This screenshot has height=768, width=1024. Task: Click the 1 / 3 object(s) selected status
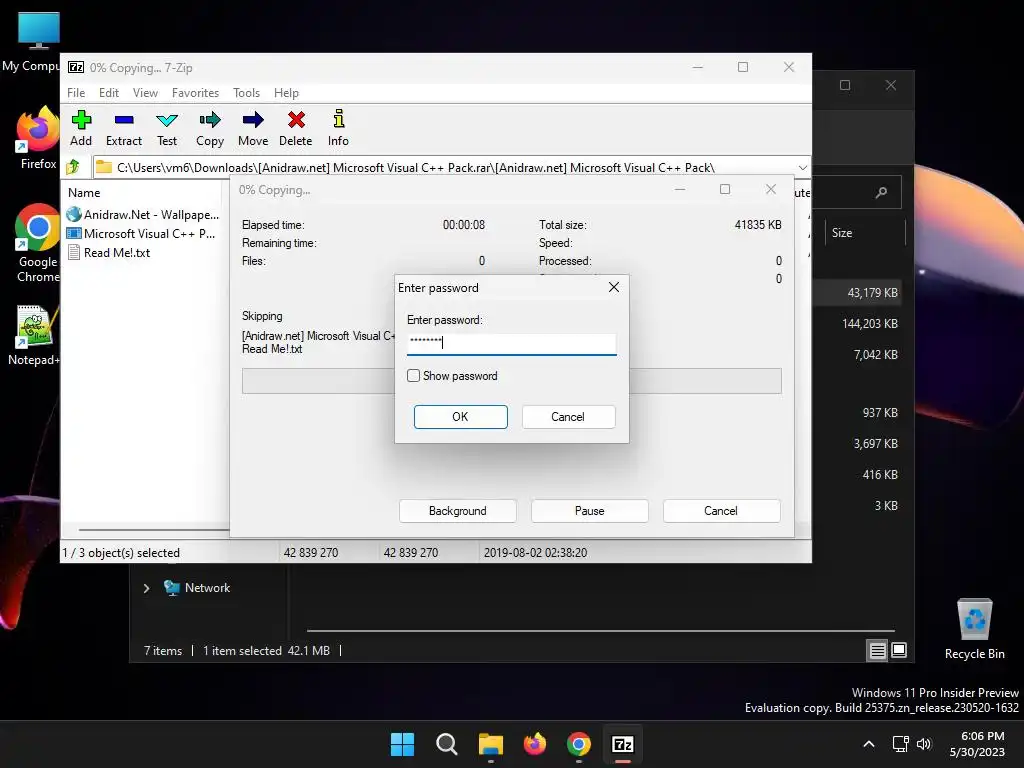click(x=121, y=552)
